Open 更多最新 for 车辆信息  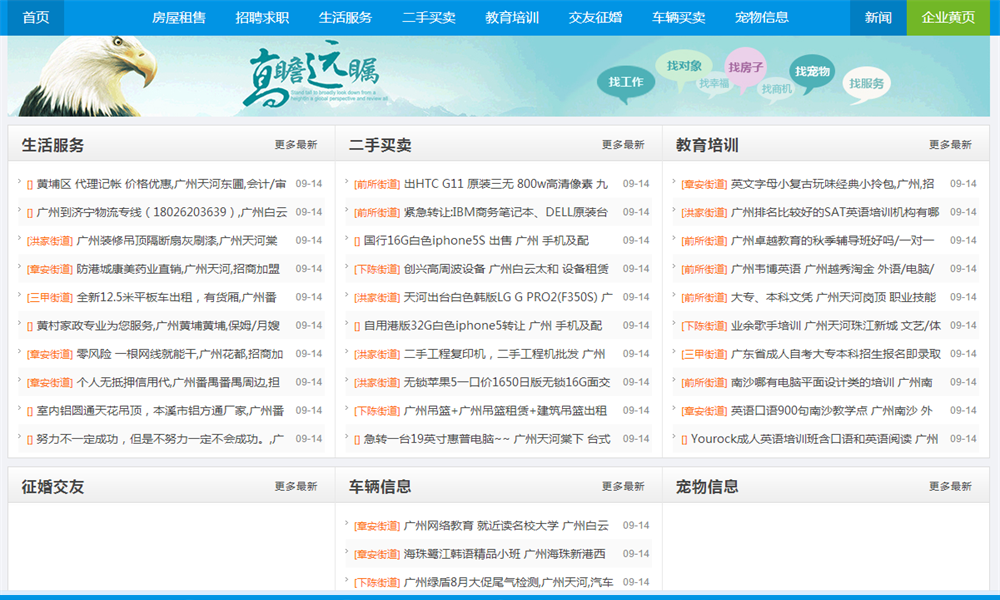pos(623,487)
